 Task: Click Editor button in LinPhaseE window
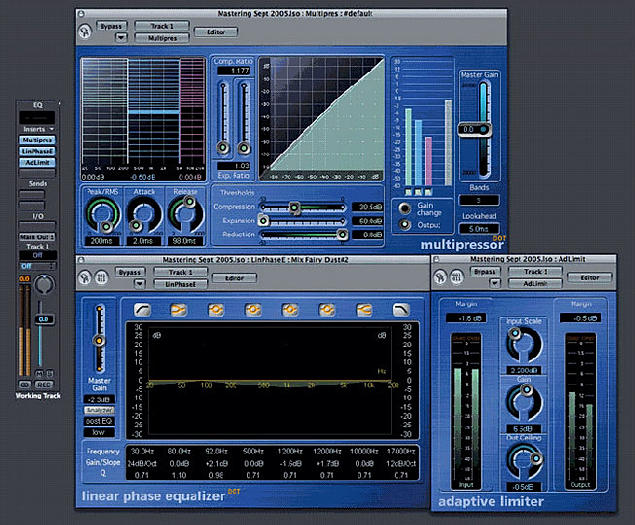click(x=234, y=278)
